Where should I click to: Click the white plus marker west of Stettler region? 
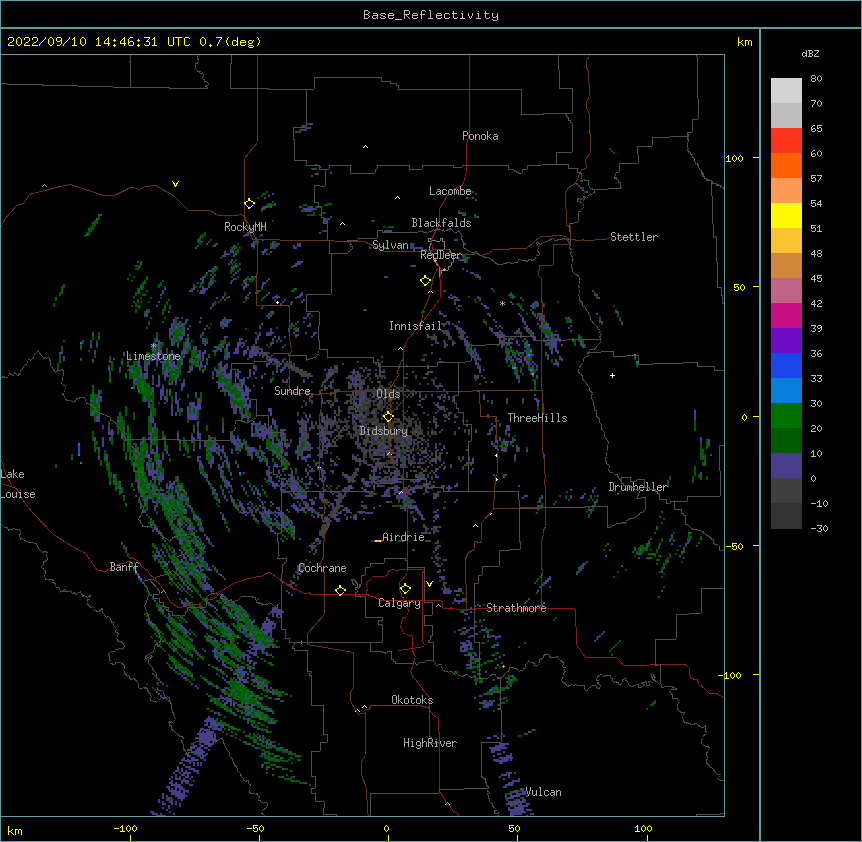coord(612,375)
